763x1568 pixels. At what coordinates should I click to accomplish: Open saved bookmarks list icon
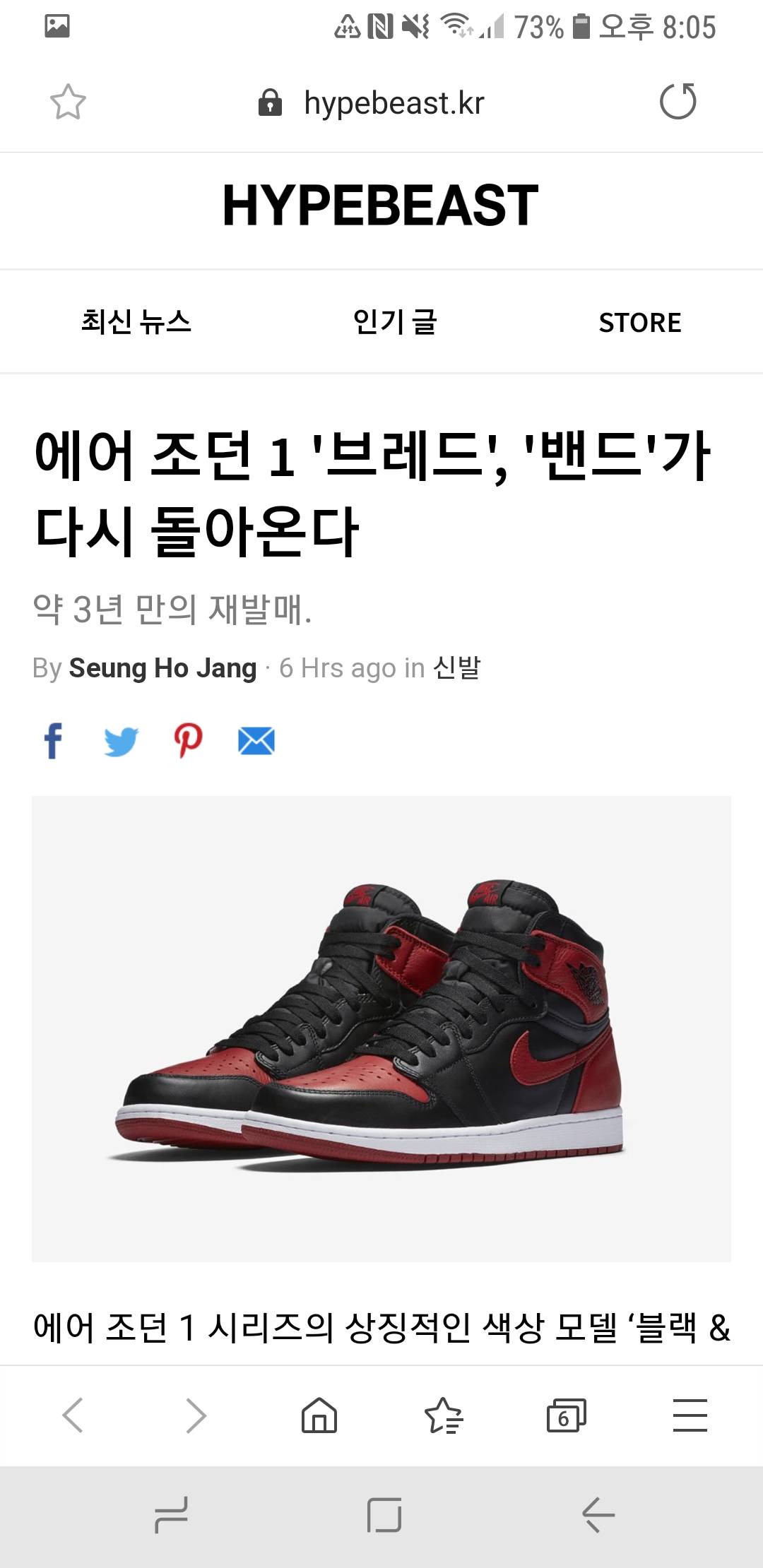pyautogui.click(x=443, y=1415)
